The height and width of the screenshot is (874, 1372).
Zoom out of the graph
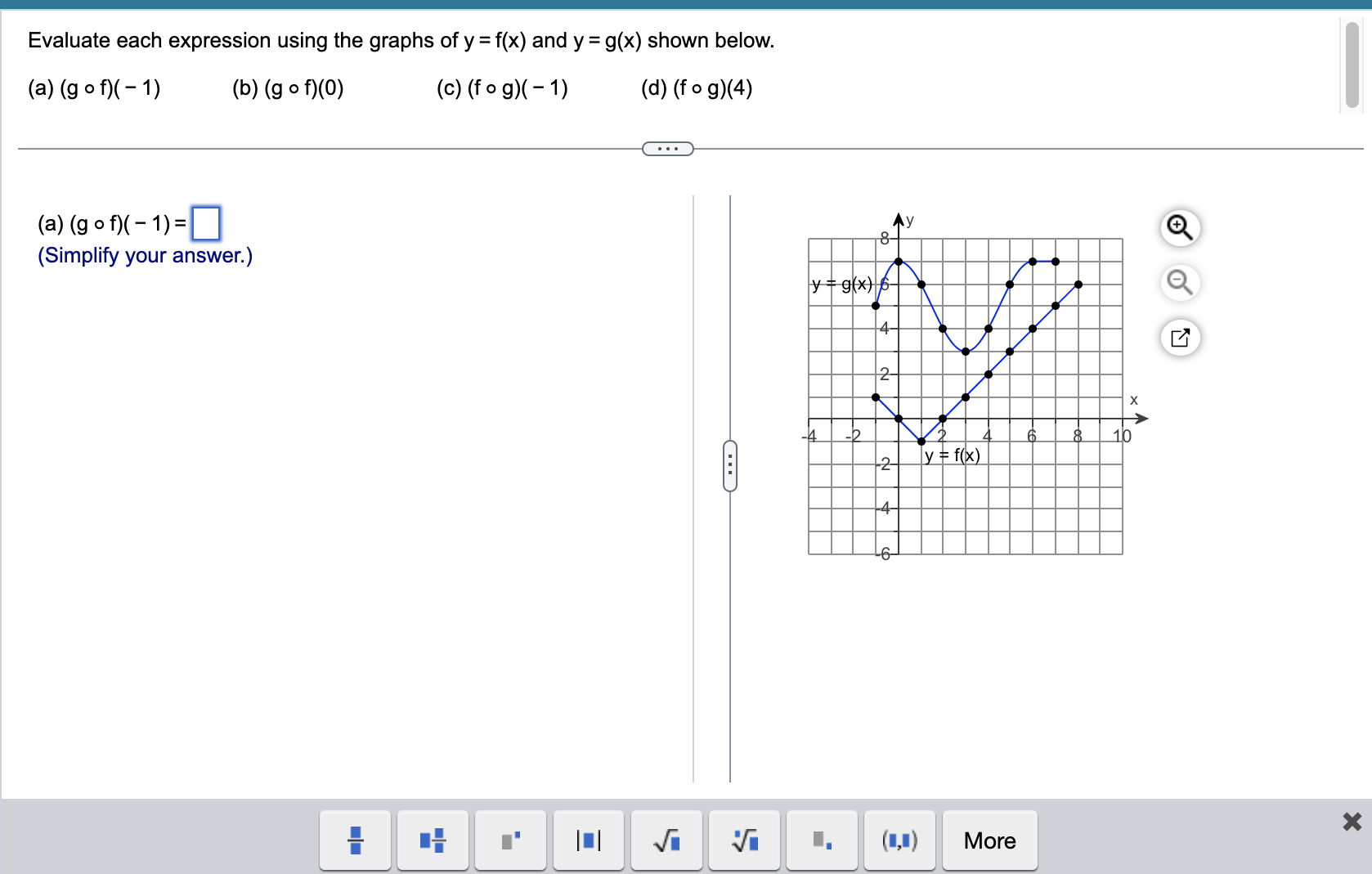(1180, 283)
